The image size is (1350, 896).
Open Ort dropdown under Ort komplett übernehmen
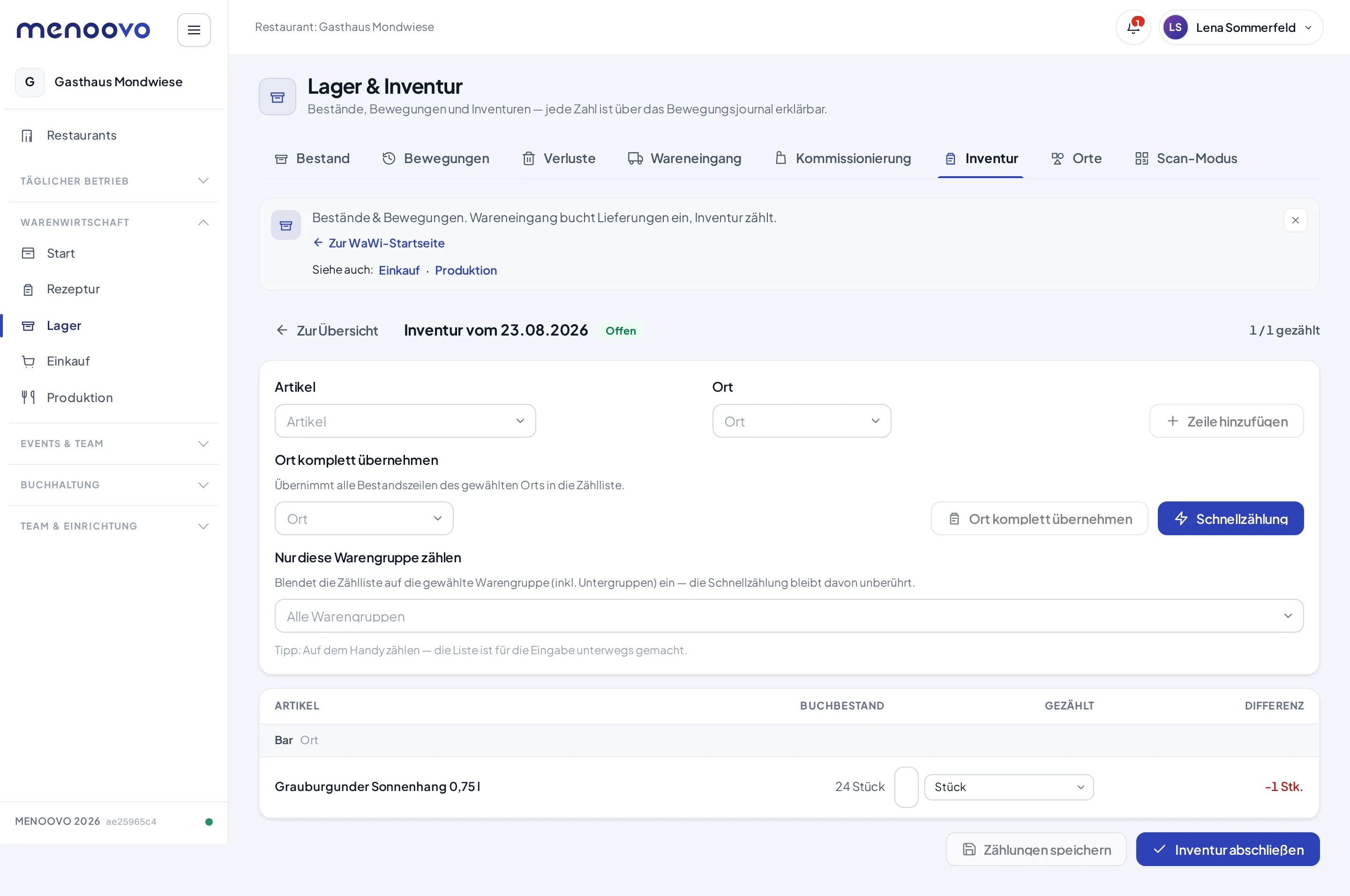(x=364, y=518)
